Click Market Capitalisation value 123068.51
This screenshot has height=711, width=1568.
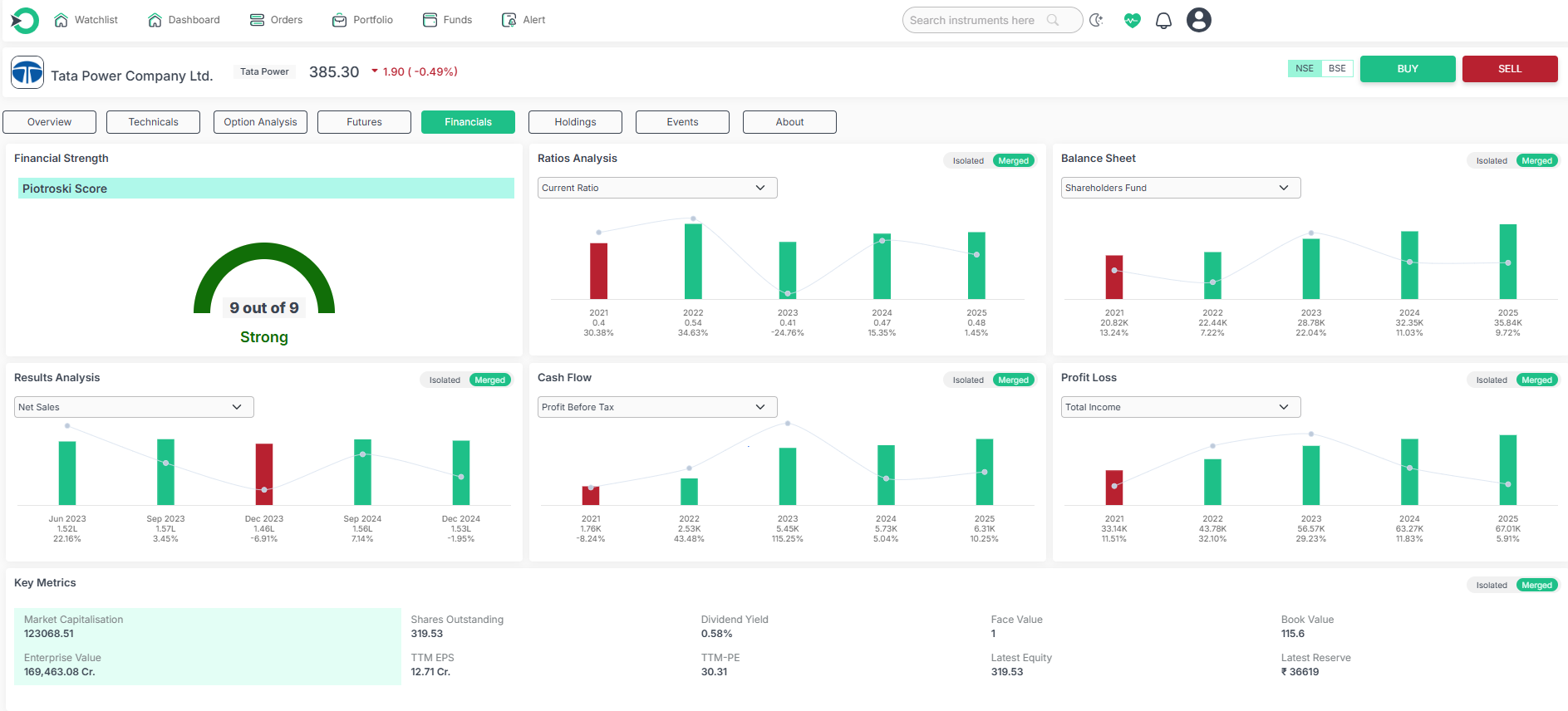tap(49, 634)
